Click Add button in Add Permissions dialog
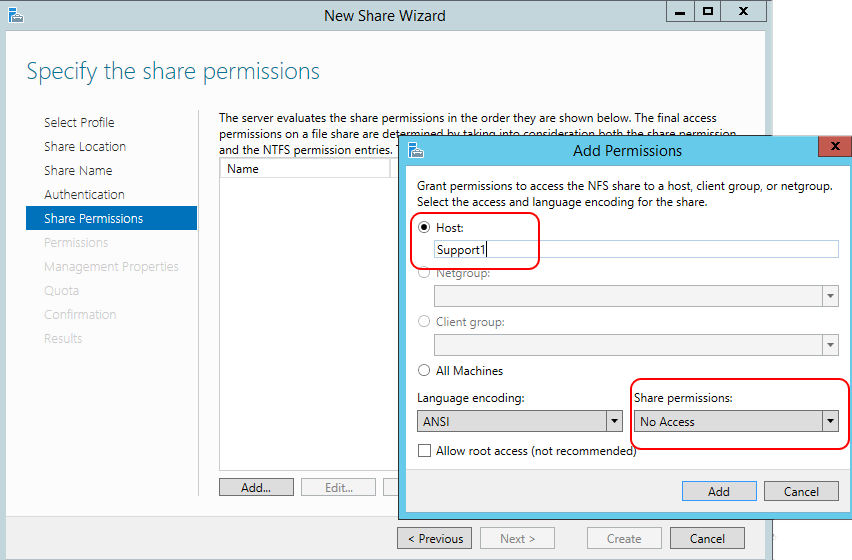Viewport: 852px width, 560px height. [x=719, y=491]
